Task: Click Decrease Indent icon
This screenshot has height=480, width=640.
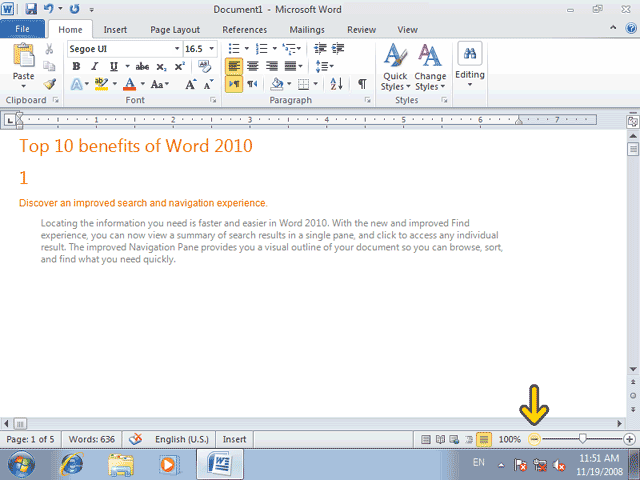Action: coord(320,49)
